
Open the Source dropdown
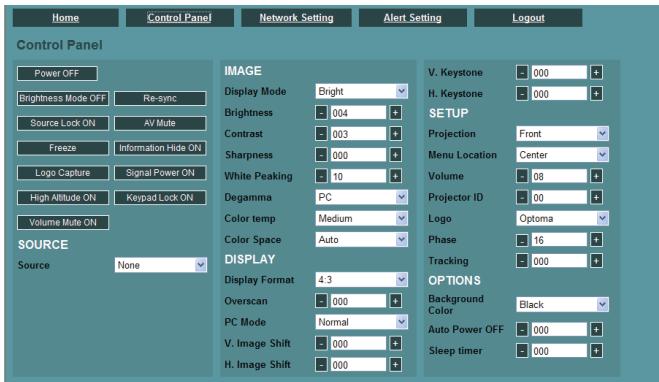[x=161, y=265]
